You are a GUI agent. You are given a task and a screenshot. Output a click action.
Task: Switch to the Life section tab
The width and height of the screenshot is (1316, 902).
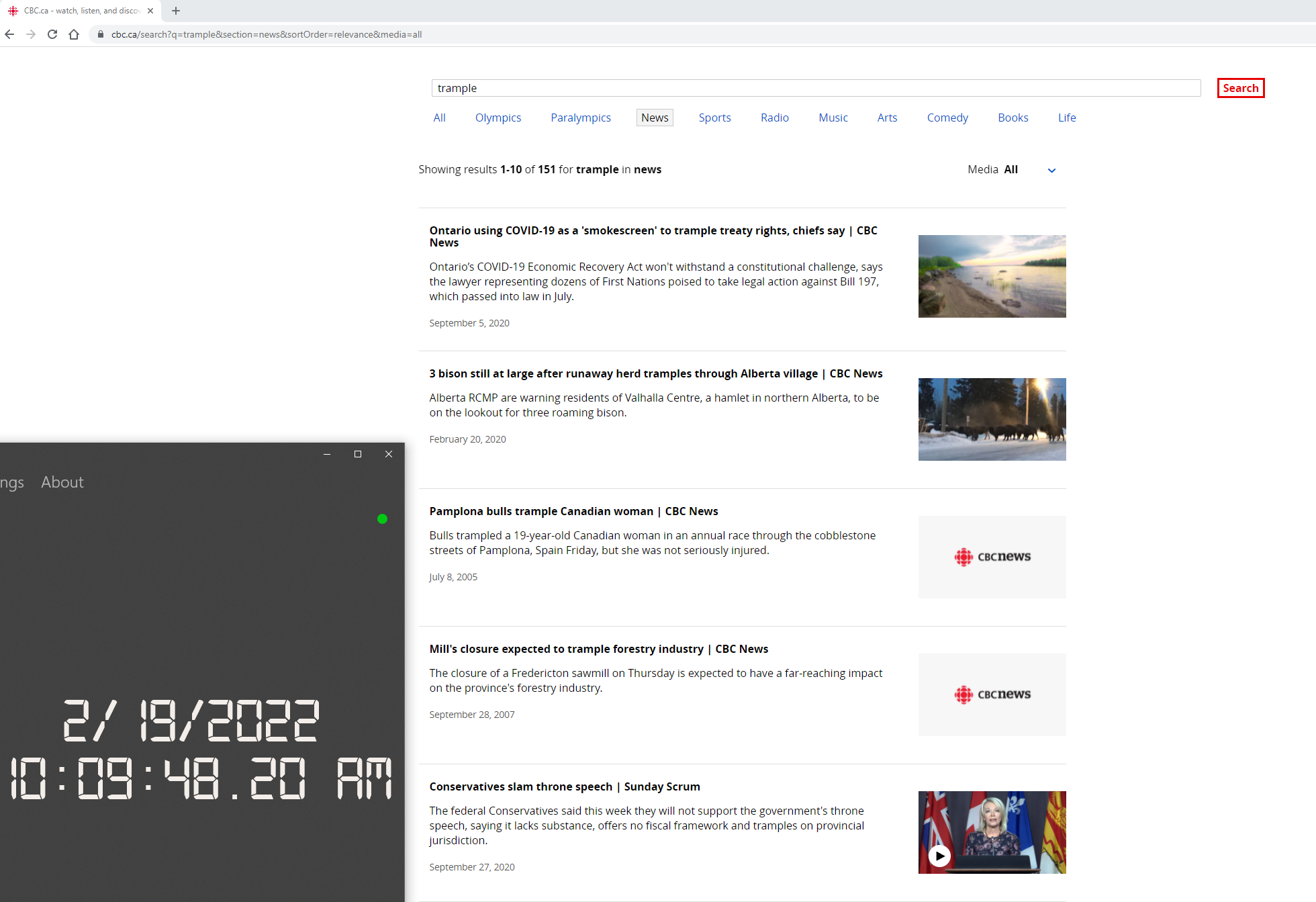[x=1067, y=118]
